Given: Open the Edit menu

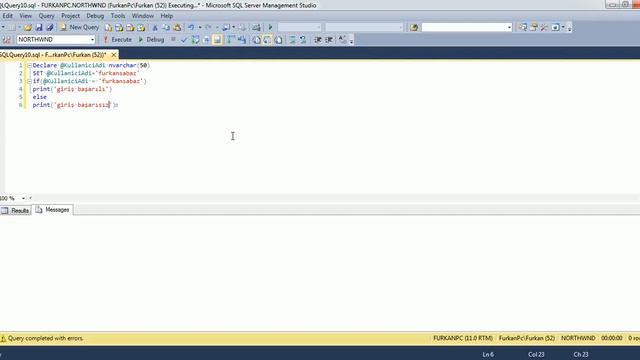Looking at the screenshot, I should tap(7, 16).
